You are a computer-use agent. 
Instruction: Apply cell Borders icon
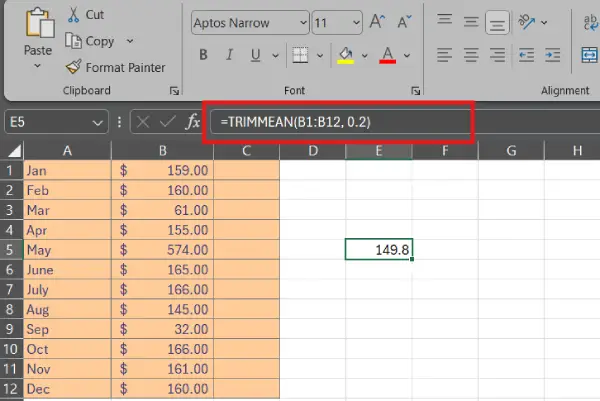(x=300, y=55)
